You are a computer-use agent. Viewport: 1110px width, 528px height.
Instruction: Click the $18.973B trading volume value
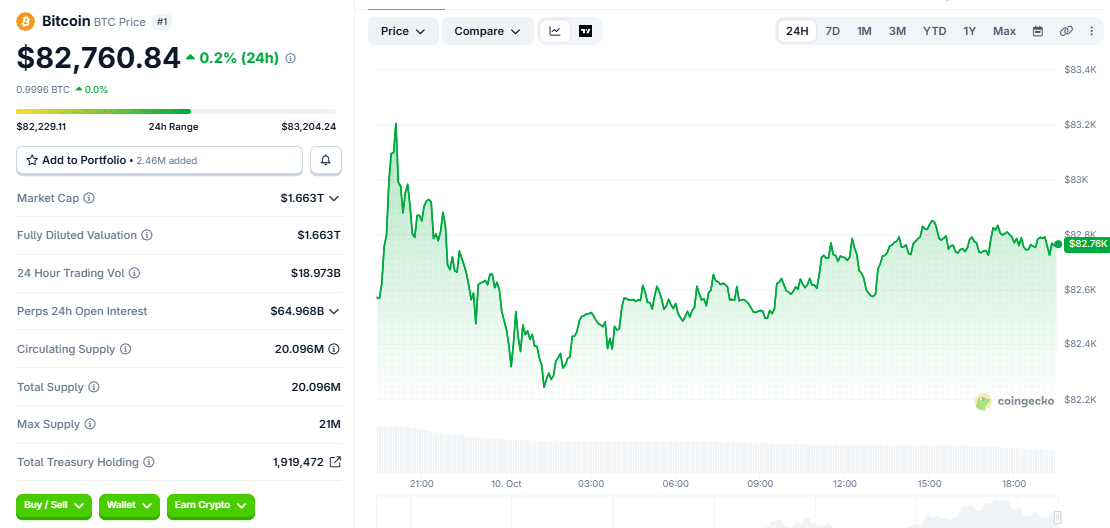coord(316,272)
